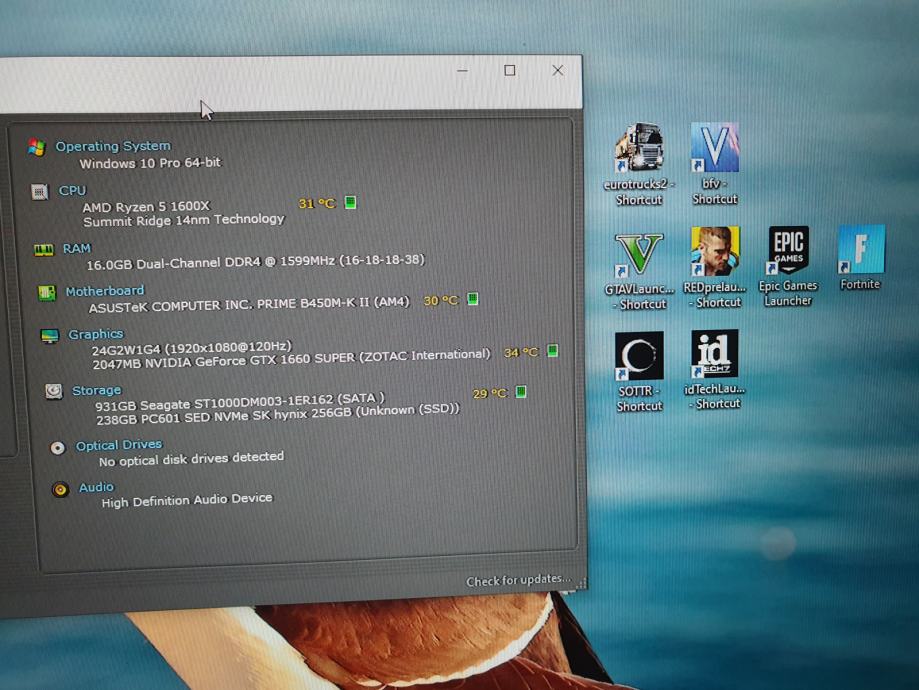Click the green Storage temperature indicator

pos(520,392)
